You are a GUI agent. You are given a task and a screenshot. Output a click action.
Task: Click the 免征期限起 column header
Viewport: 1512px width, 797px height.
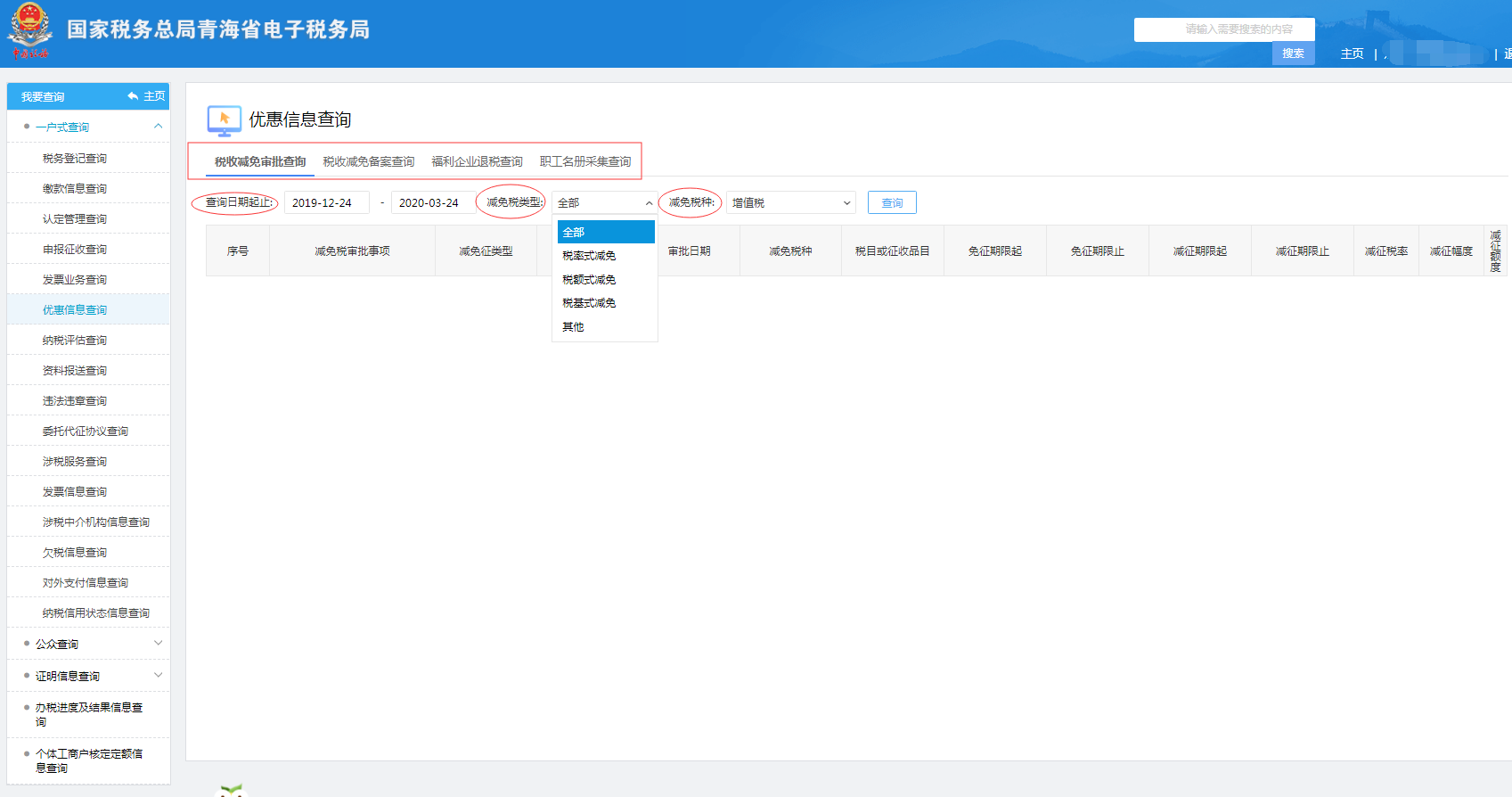coord(995,251)
